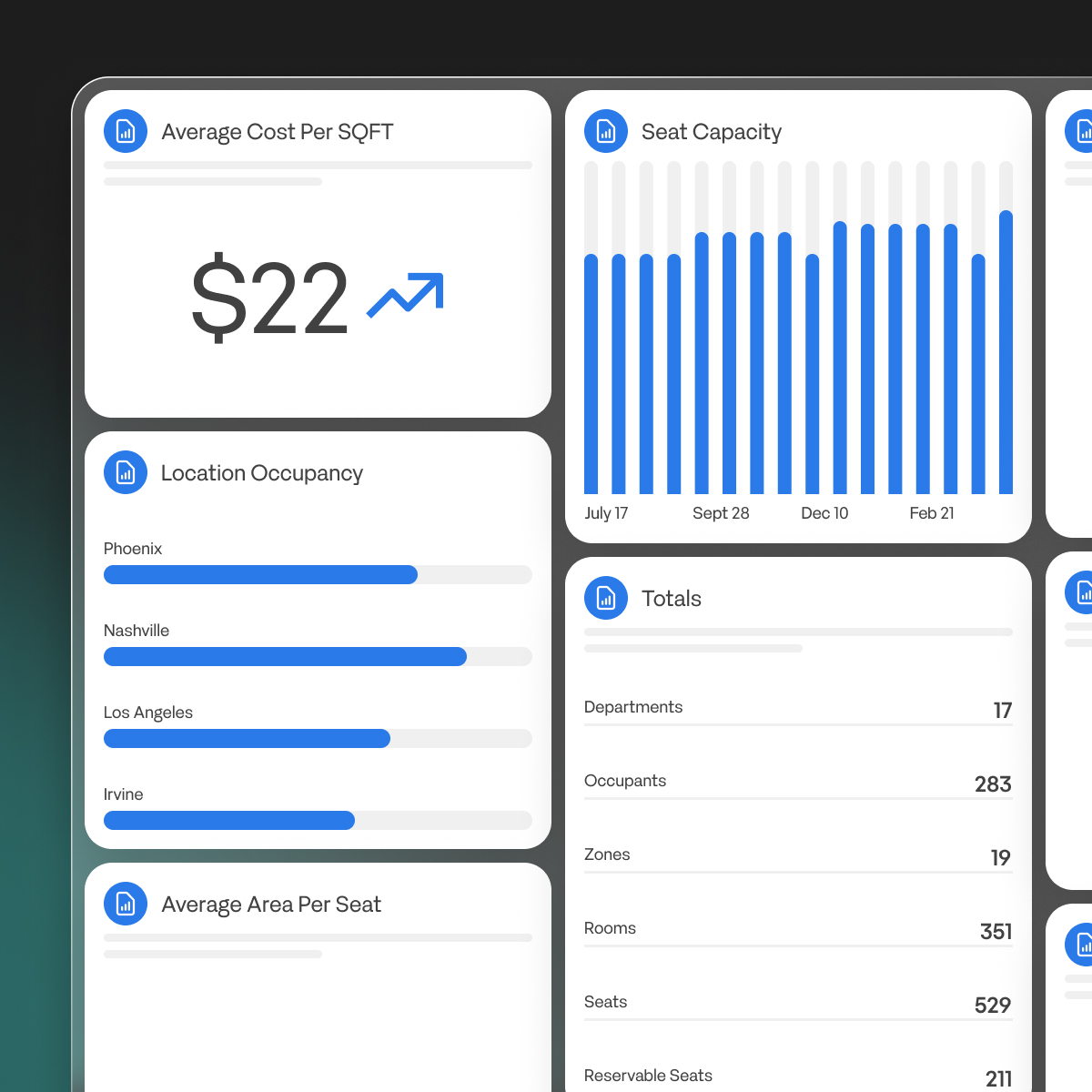Viewport: 1092px width, 1092px height.
Task: Click the upward trend arrow beside $22
Action: pyautogui.click(x=405, y=296)
